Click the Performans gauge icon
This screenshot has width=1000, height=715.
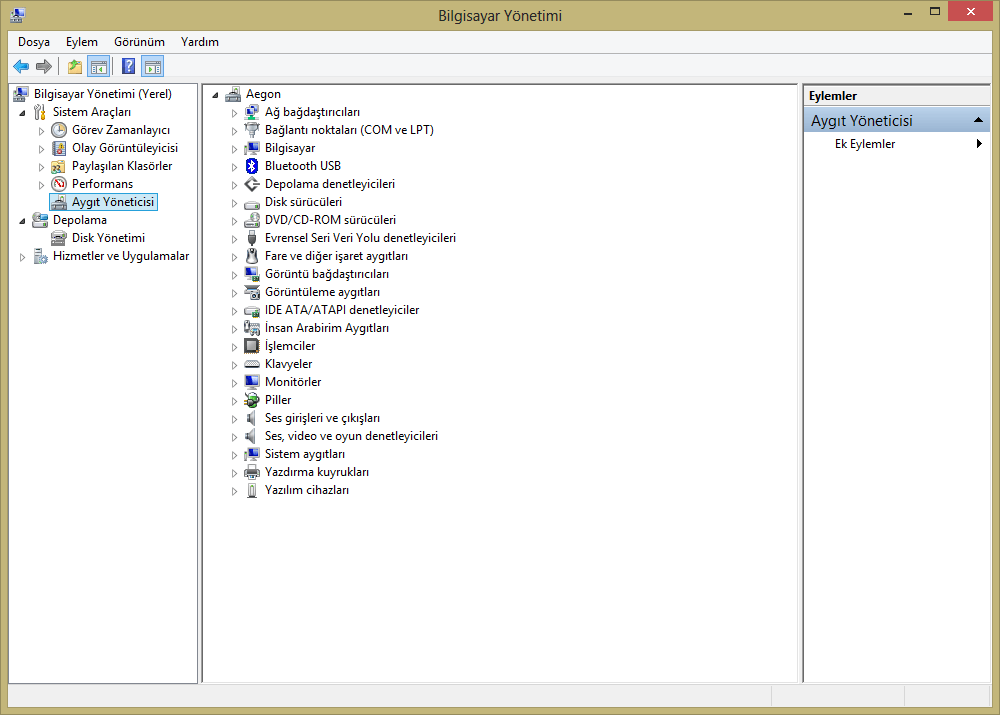[x=59, y=184]
